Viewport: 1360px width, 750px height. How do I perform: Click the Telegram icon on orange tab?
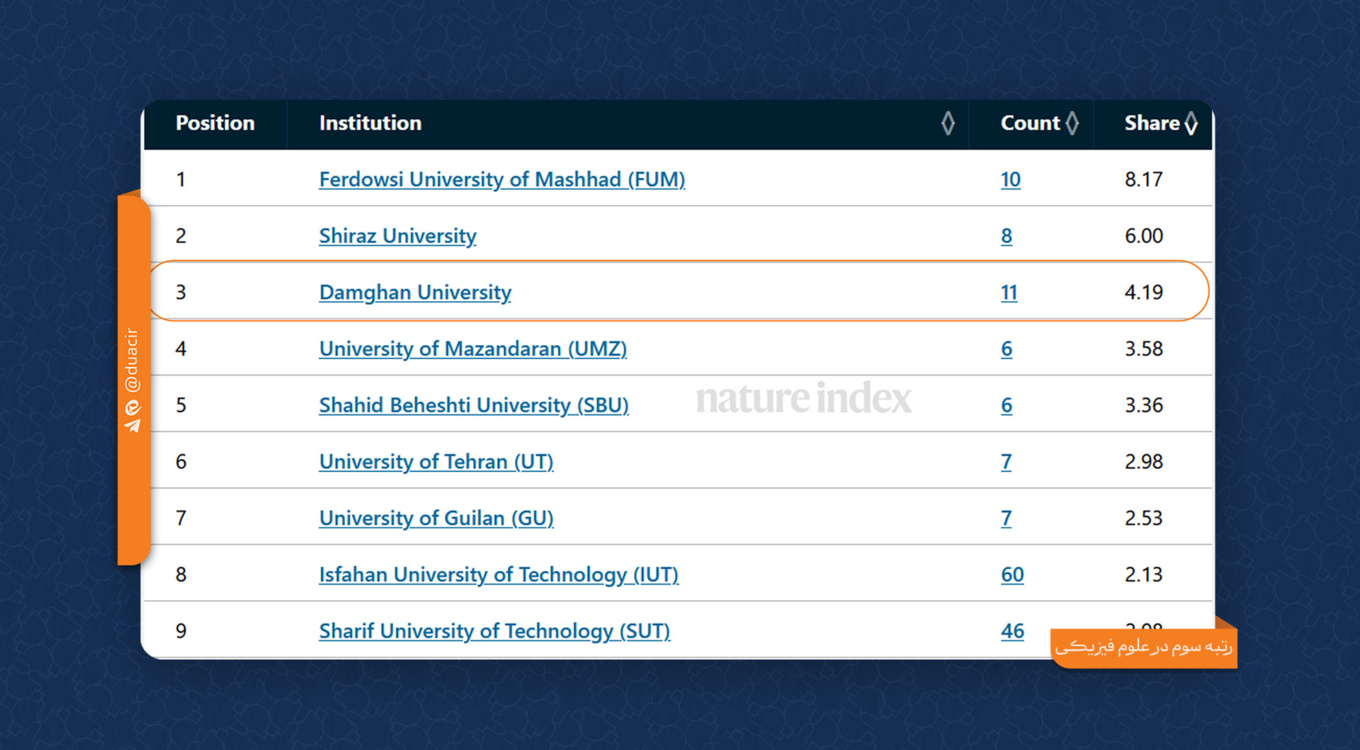[132, 425]
